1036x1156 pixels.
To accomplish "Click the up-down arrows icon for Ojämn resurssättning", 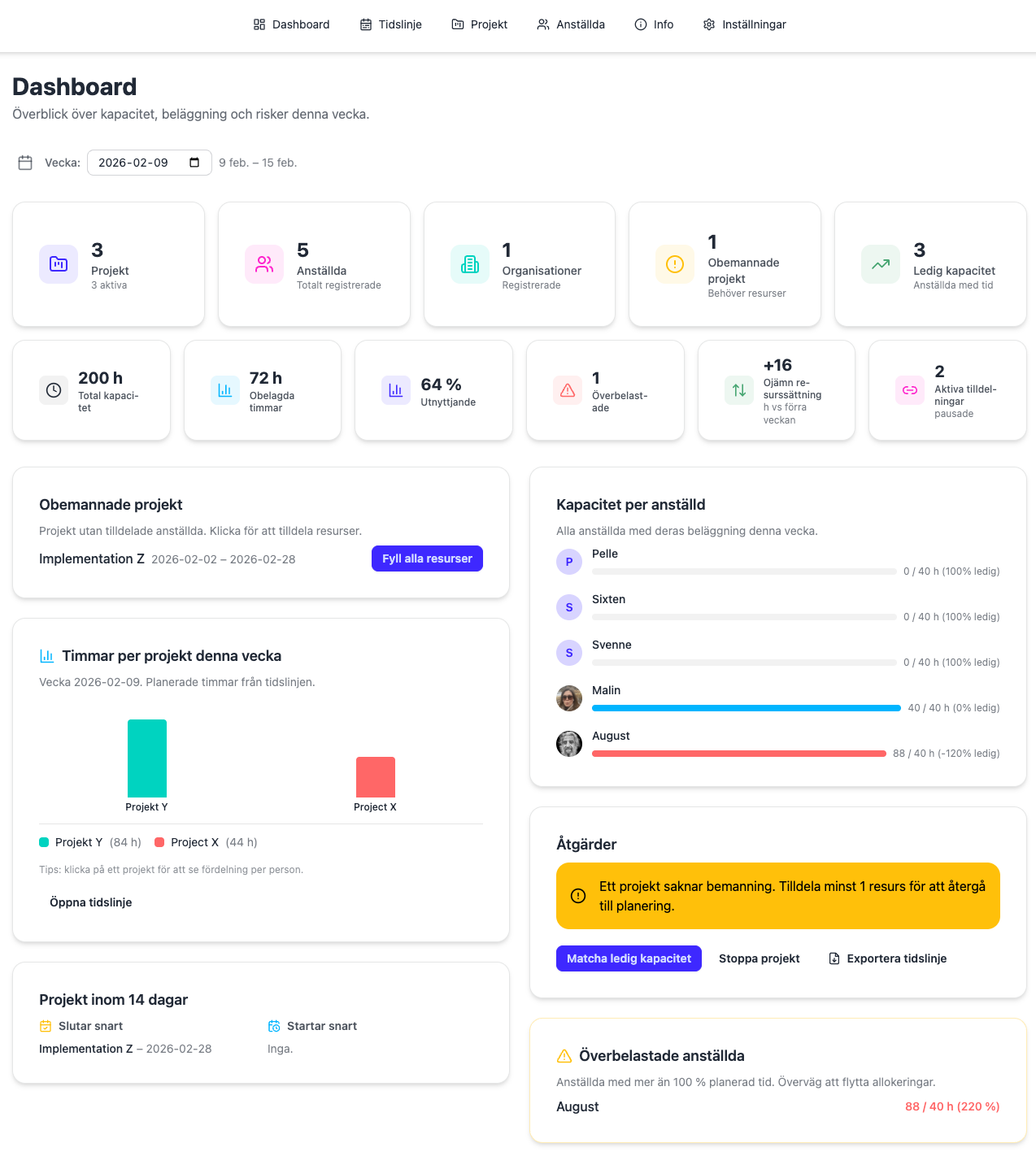I will [x=739, y=390].
